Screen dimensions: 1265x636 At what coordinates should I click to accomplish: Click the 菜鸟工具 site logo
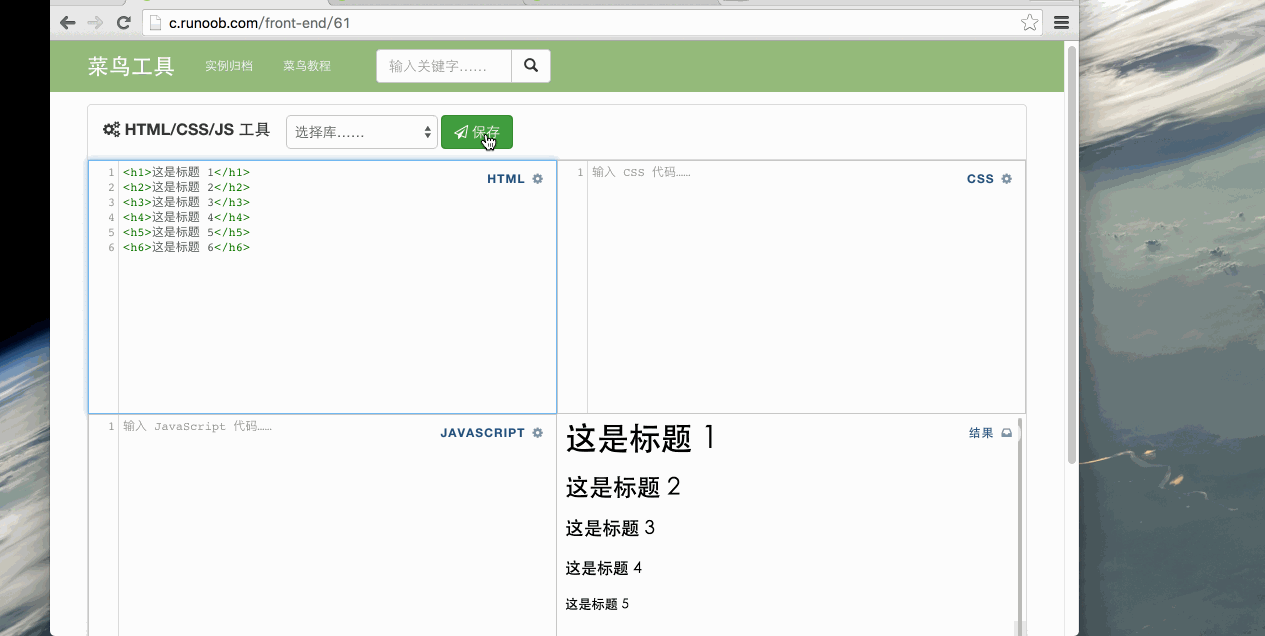(131, 66)
